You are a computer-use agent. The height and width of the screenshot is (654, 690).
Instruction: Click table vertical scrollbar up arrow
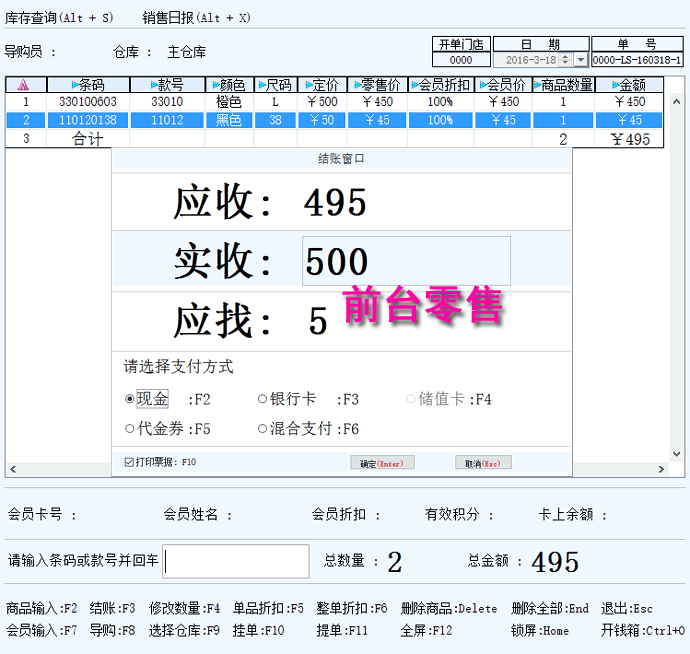point(676,102)
